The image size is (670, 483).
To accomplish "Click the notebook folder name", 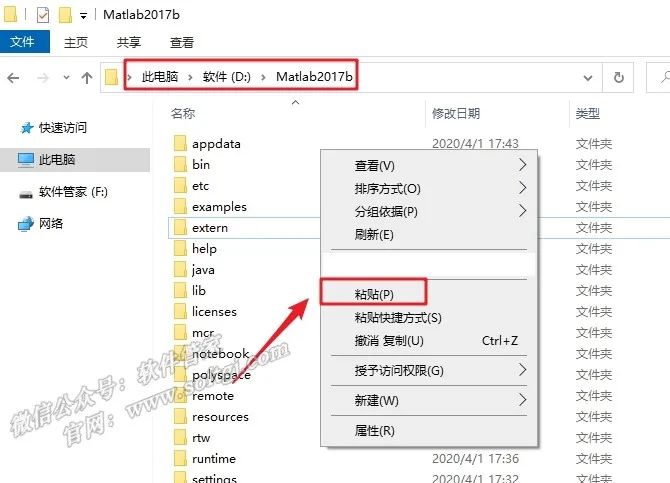I will pyautogui.click(x=220, y=353).
